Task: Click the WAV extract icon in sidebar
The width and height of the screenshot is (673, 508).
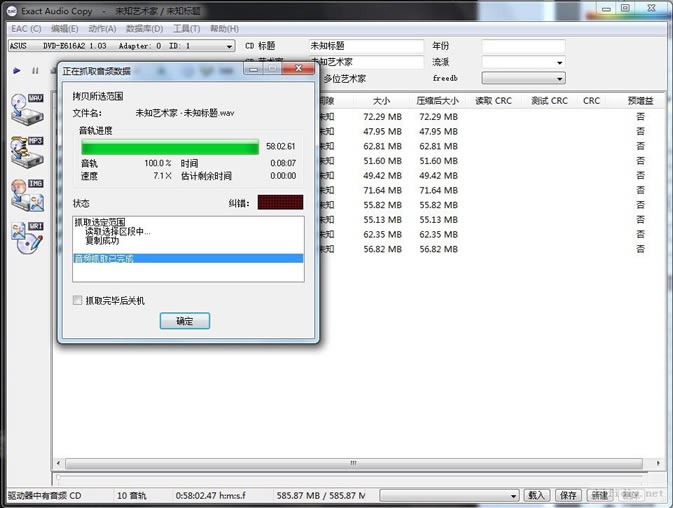Action: click(x=27, y=108)
